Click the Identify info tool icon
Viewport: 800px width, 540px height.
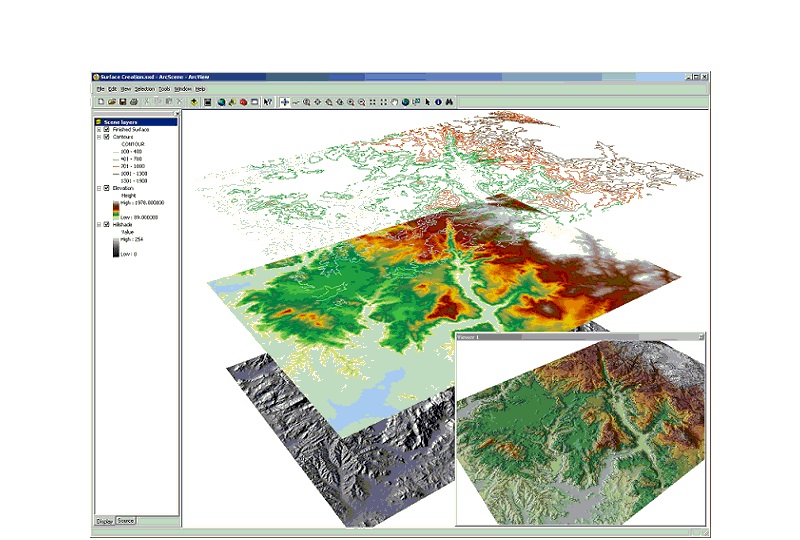(438, 102)
